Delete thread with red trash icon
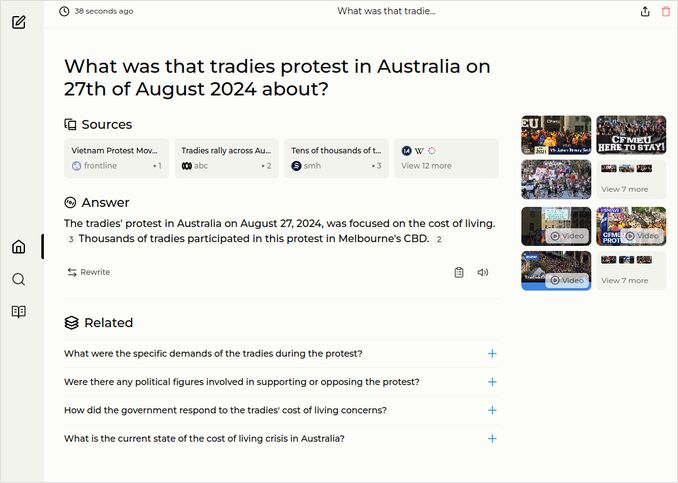The image size is (678, 483). coord(666,11)
